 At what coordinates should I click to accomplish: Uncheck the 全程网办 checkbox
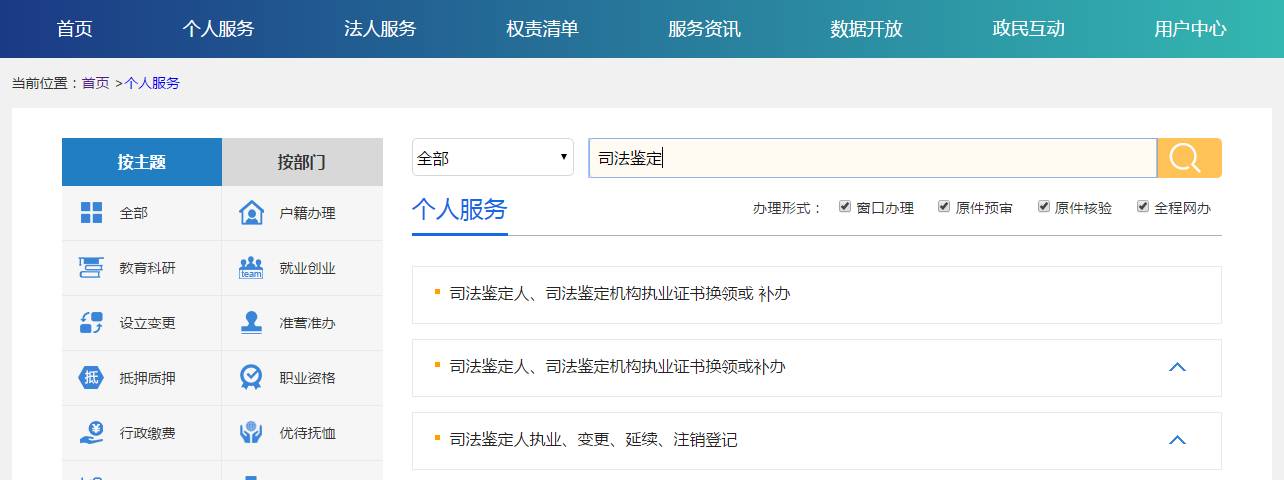click(1143, 207)
